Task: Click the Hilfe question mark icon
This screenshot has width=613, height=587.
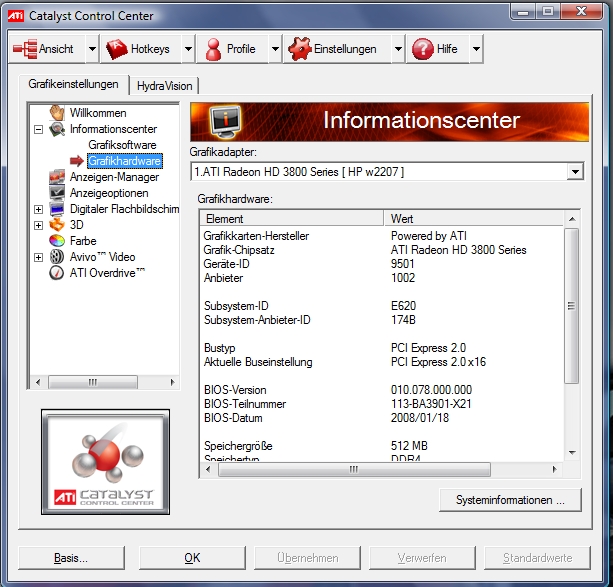Action: (423, 49)
